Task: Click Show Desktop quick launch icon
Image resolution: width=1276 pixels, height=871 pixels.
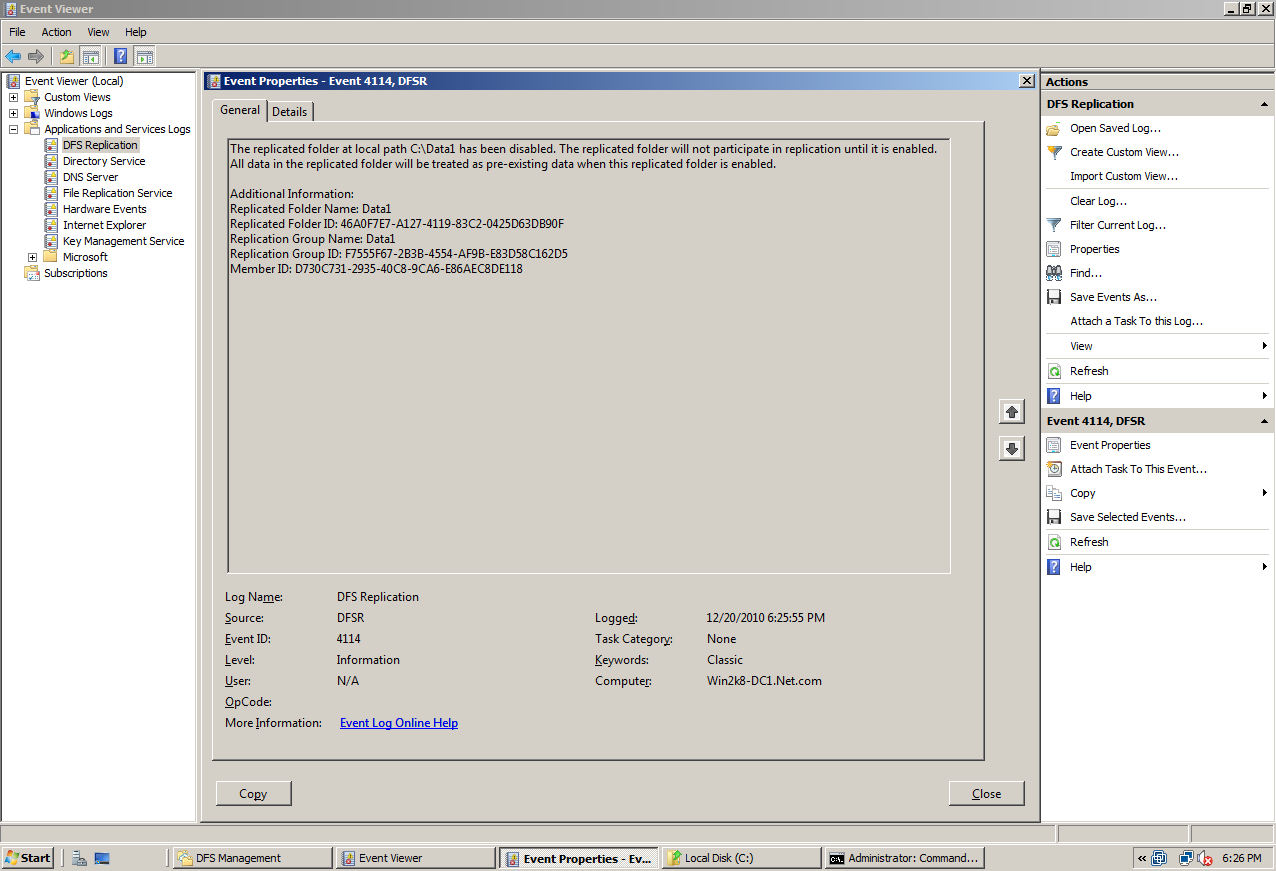Action: click(x=102, y=858)
